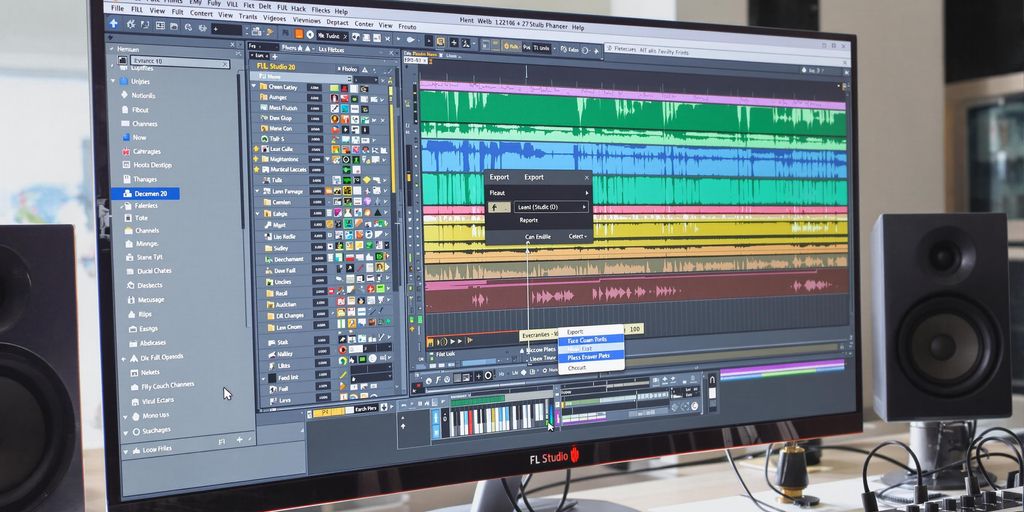Expand the Unjoes folder in the sidebar
Image resolution: width=1024 pixels, height=512 pixels.
(x=111, y=81)
